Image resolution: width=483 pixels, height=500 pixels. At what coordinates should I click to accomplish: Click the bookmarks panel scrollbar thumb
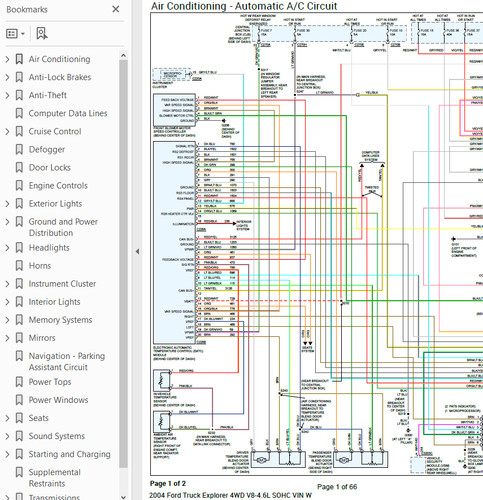tap(123, 264)
